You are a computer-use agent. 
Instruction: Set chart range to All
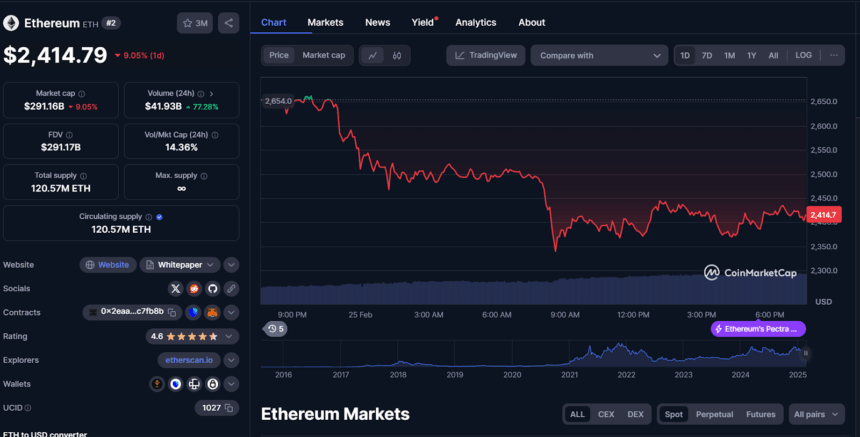coord(773,55)
